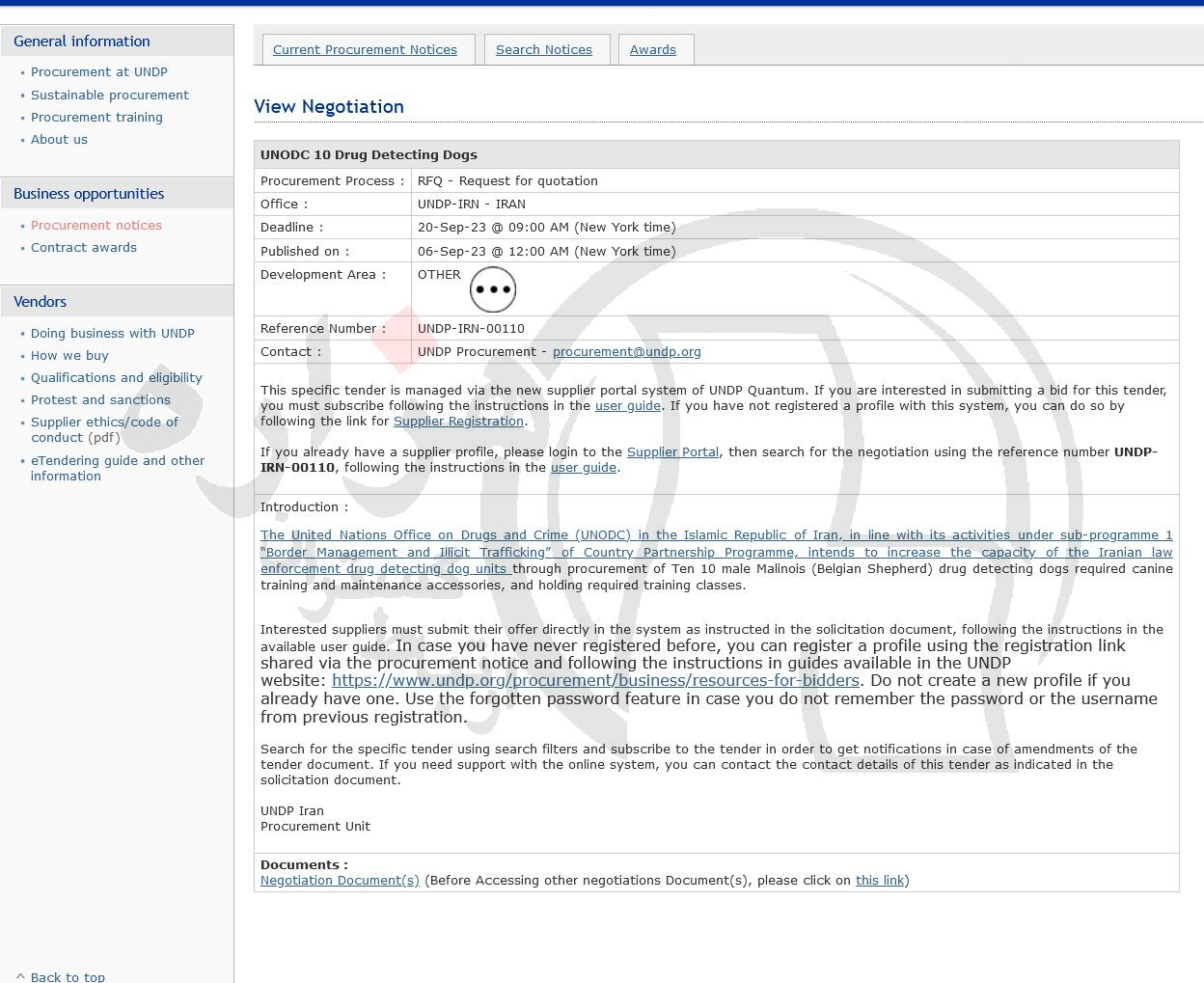Email procurement@undp.org contact link
This screenshot has width=1204, height=983.
point(626,352)
